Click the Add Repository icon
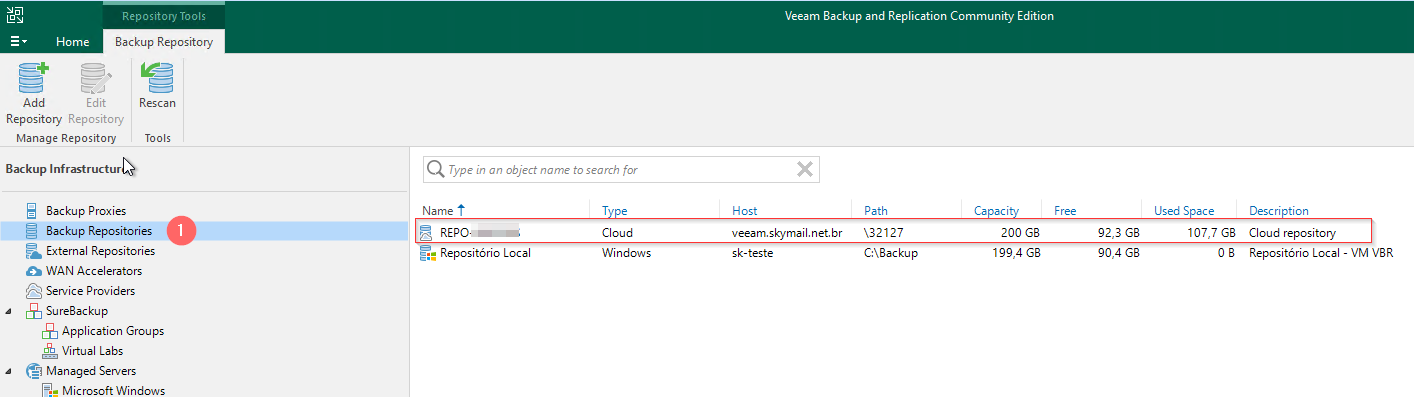This screenshot has height=397, width=1414. point(33,77)
